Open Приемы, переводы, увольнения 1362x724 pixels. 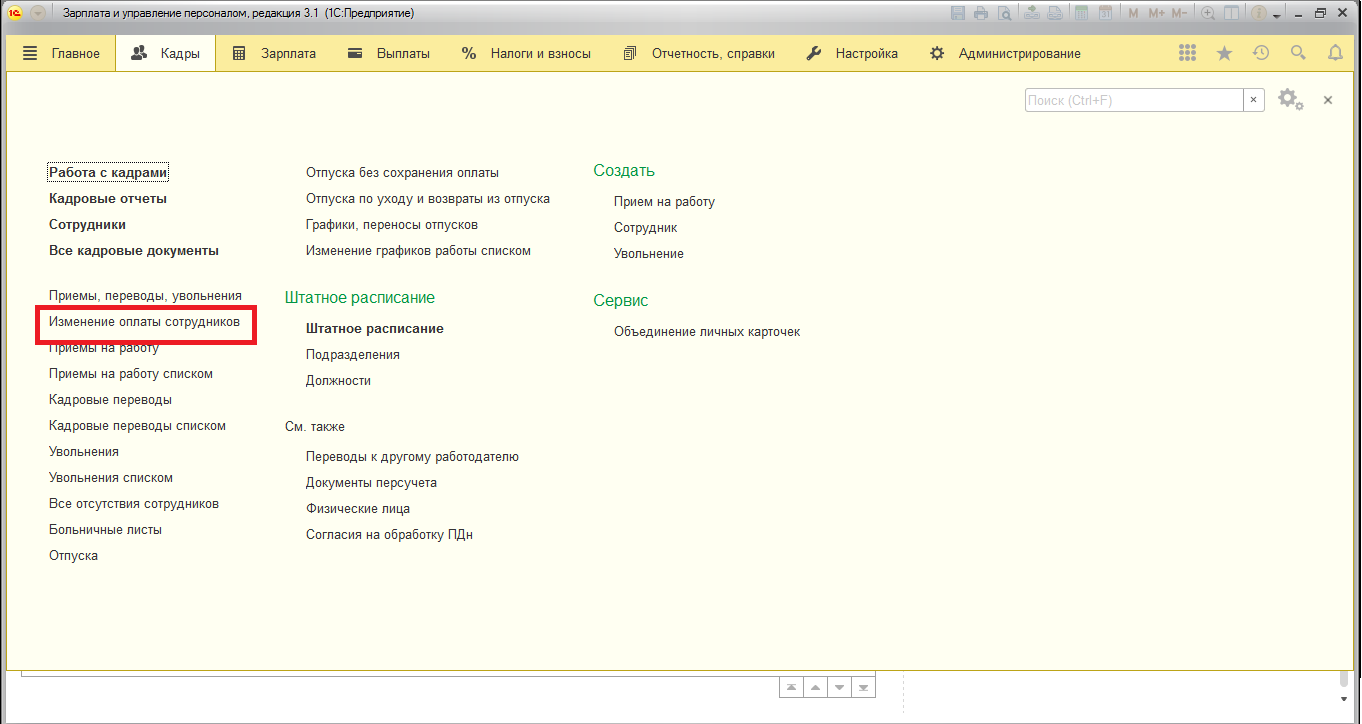pyautogui.click(x=145, y=295)
